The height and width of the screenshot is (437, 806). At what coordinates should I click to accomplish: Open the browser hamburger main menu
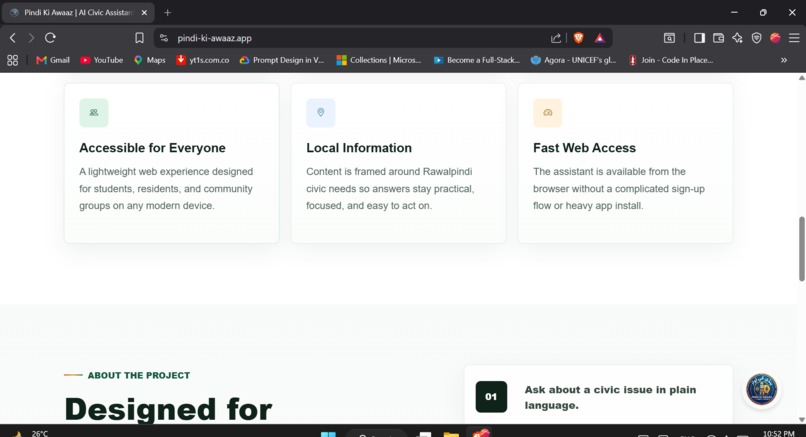794,38
